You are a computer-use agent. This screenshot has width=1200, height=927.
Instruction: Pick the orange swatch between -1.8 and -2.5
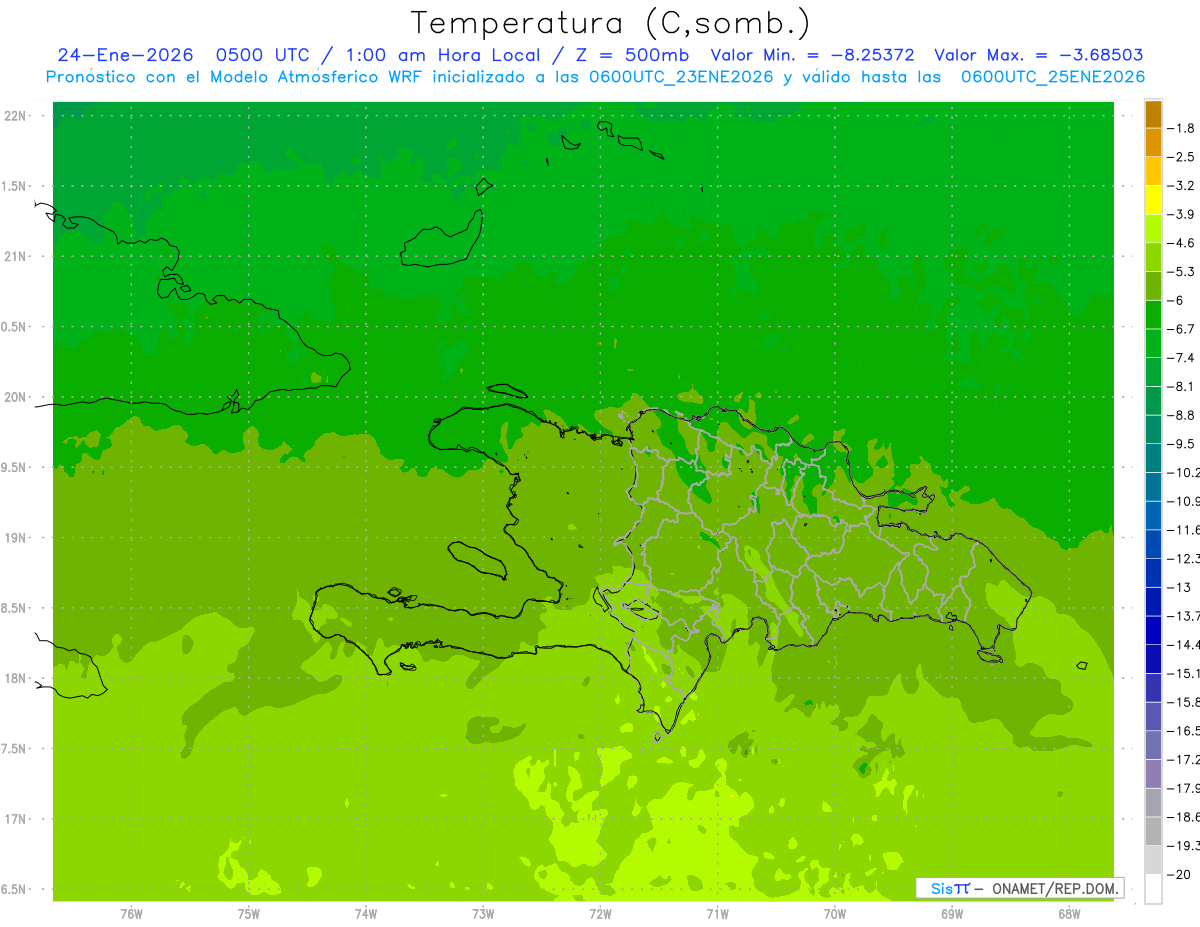pos(1153,143)
